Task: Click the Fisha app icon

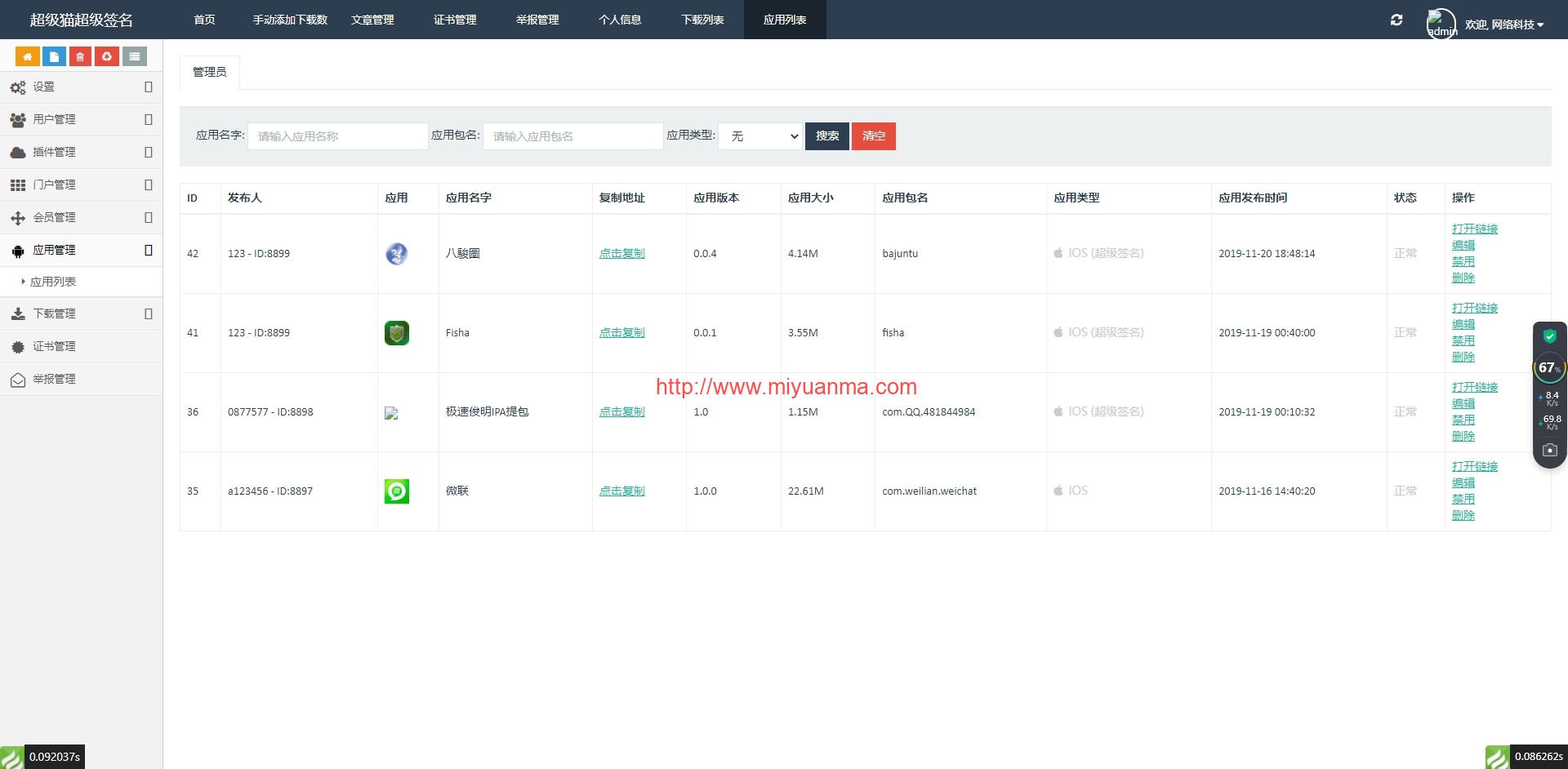Action: pos(397,333)
